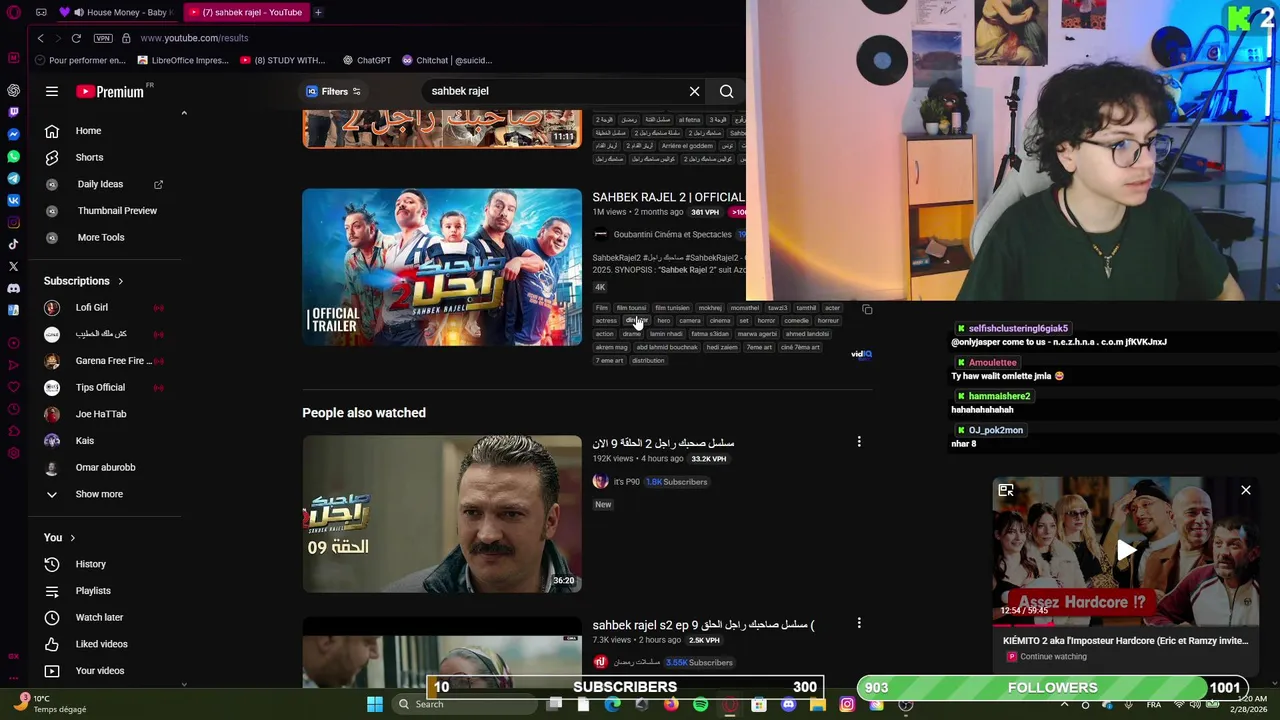This screenshot has height=720, width=1280.
Task: Collapse the sidebar section with up caret
Action: click(184, 113)
